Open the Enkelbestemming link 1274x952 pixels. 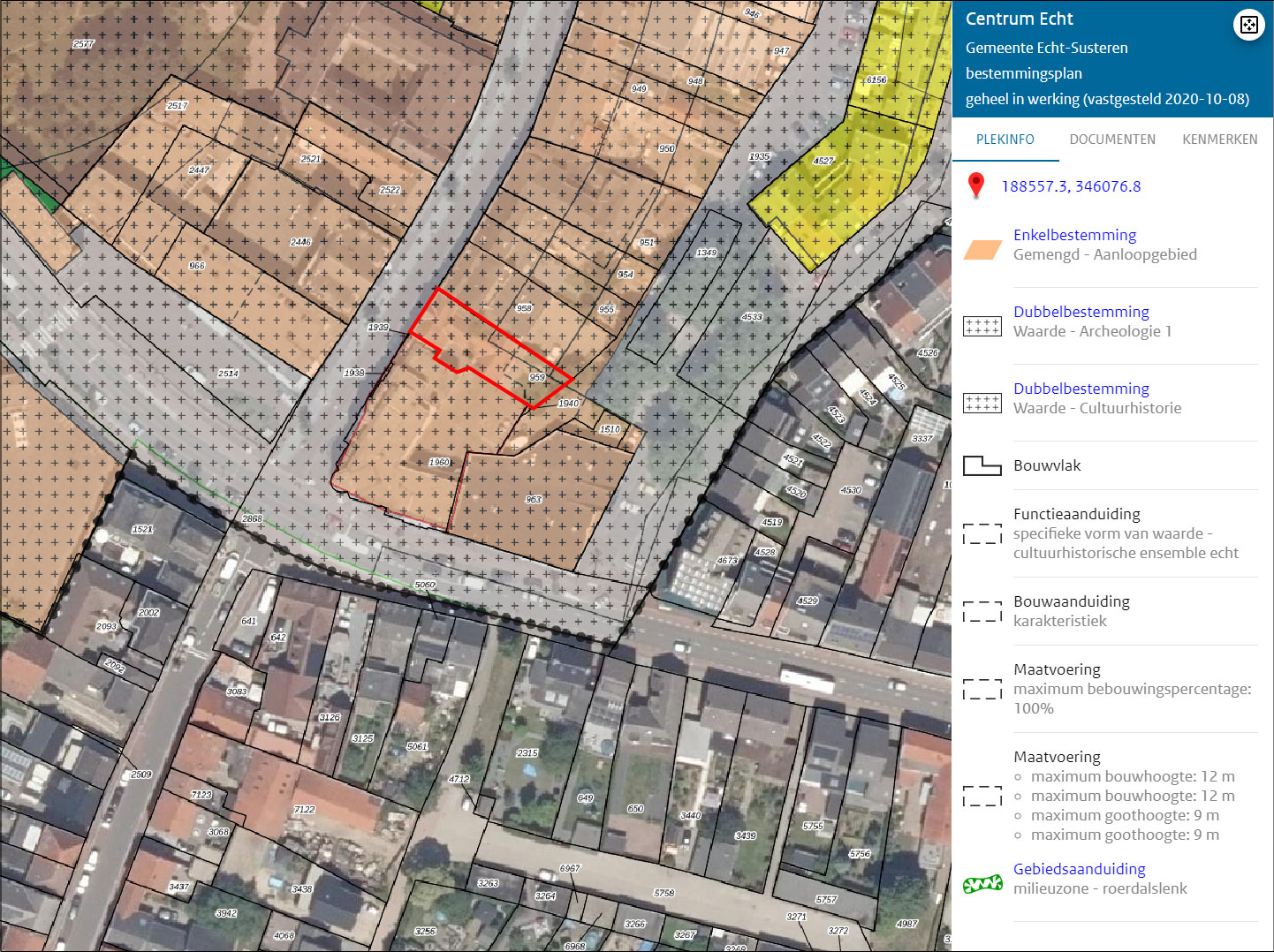(x=1074, y=235)
